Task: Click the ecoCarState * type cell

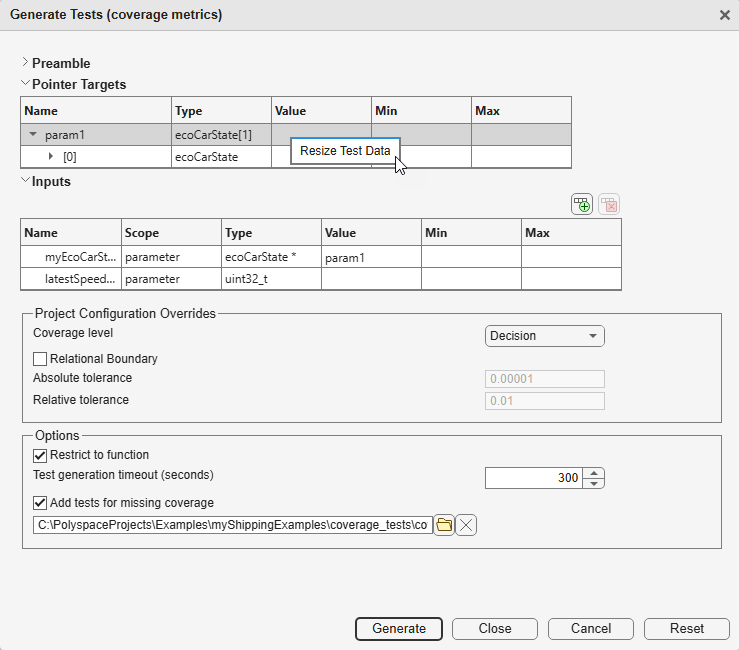Action: [271, 257]
